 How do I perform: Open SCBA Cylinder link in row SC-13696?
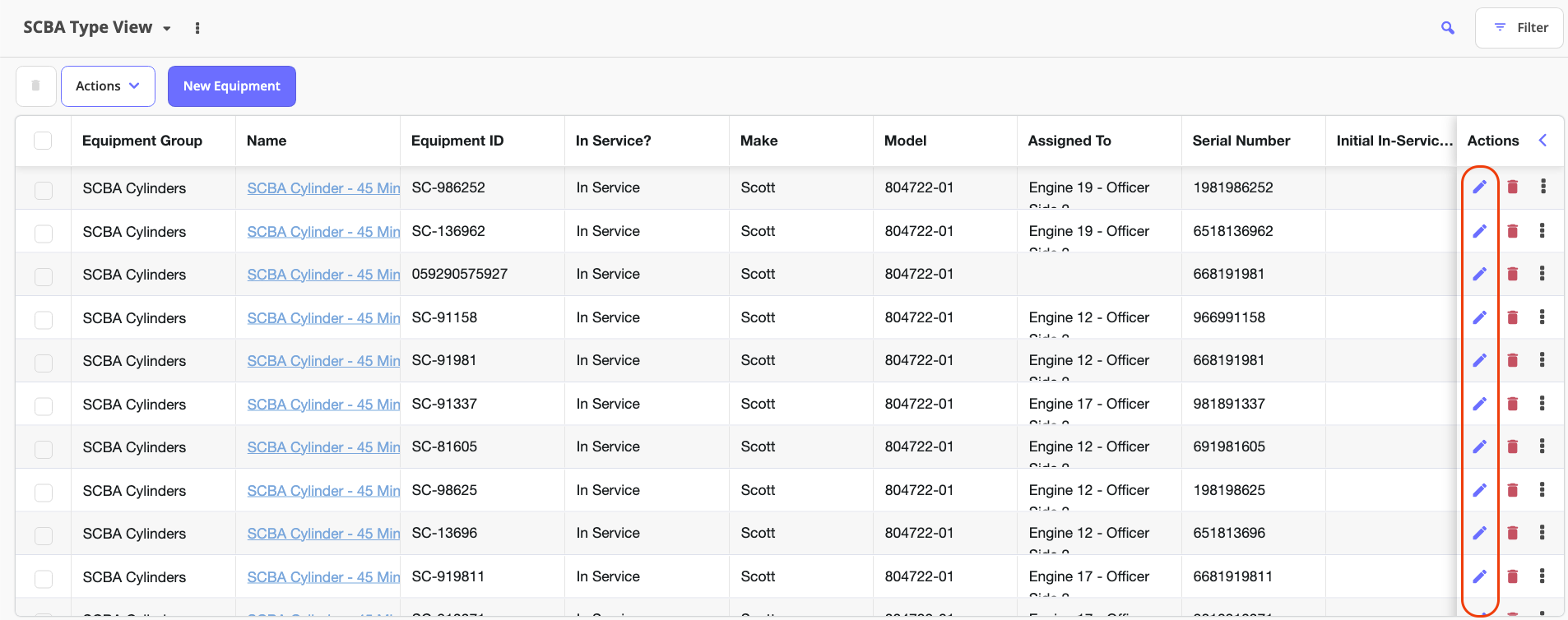coord(323,534)
